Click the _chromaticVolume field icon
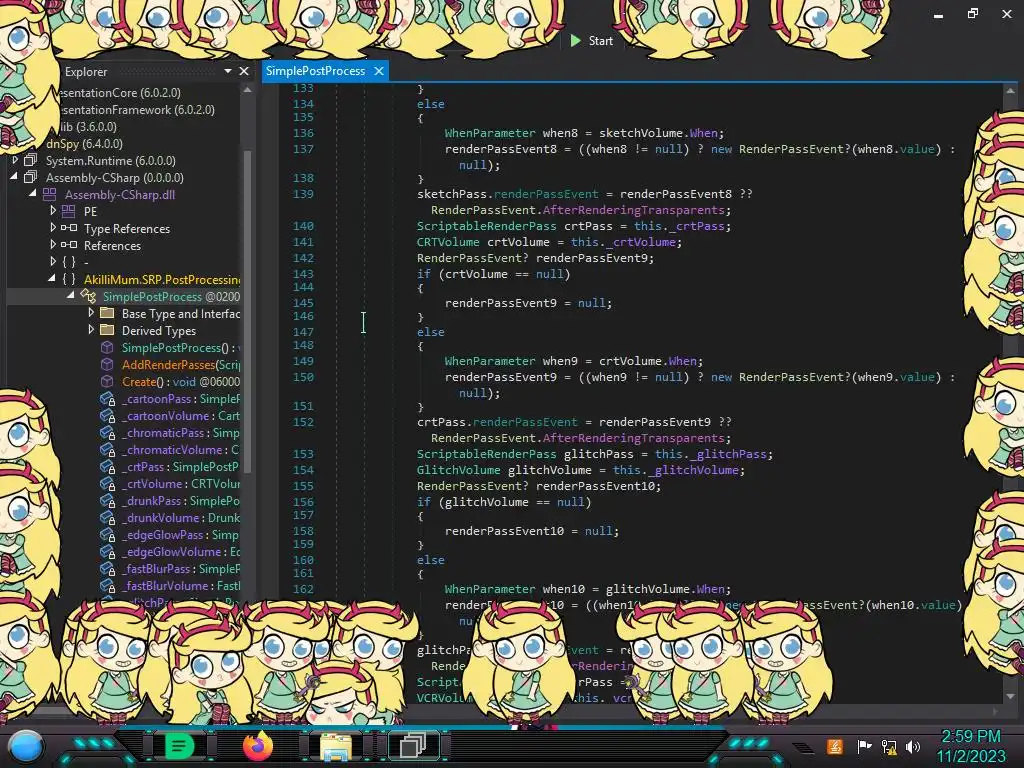Screen dimensions: 1024x768 pyautogui.click(x=108, y=450)
